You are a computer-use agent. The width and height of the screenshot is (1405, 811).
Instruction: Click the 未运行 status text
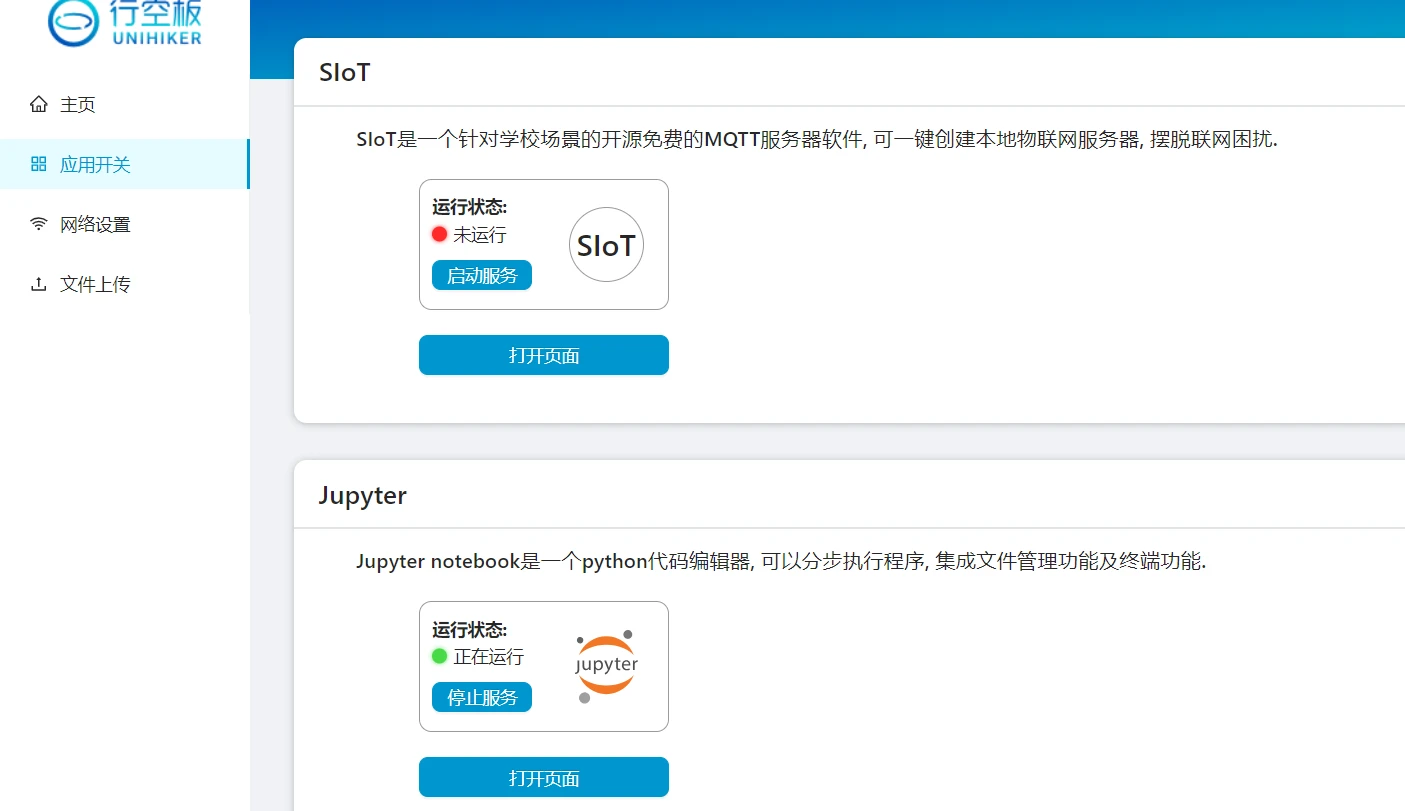click(480, 235)
